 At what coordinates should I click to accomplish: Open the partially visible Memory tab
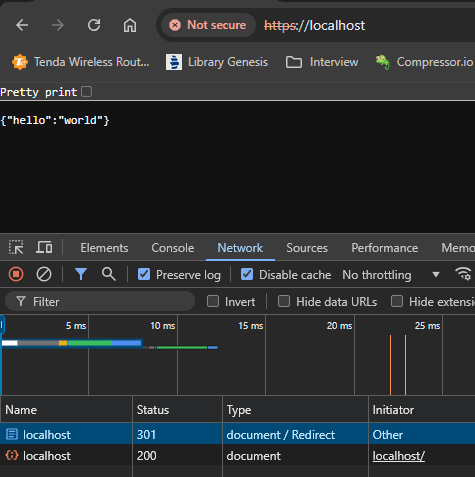[458, 248]
